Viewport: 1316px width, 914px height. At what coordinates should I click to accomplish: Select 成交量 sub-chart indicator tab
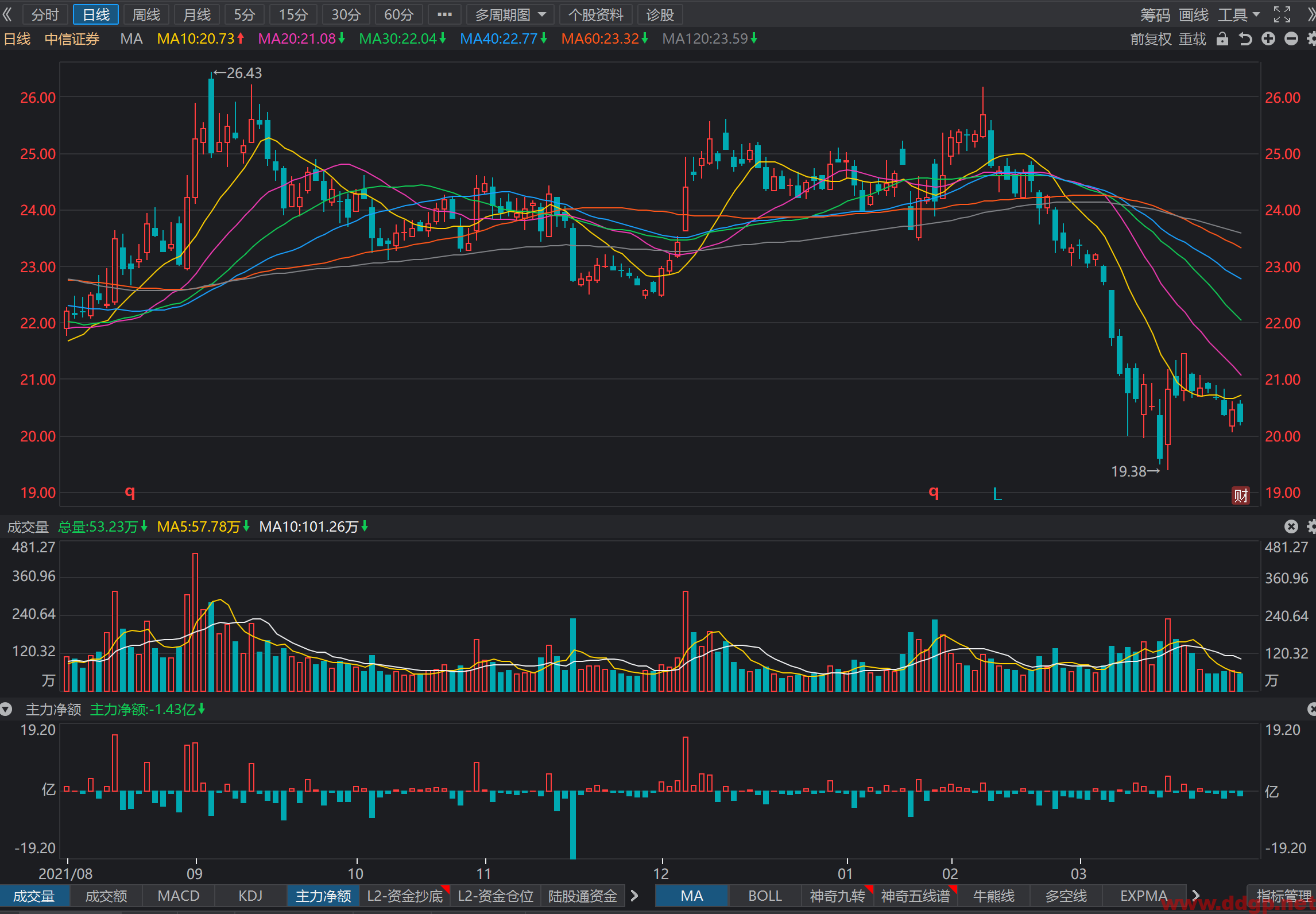pyautogui.click(x=34, y=896)
